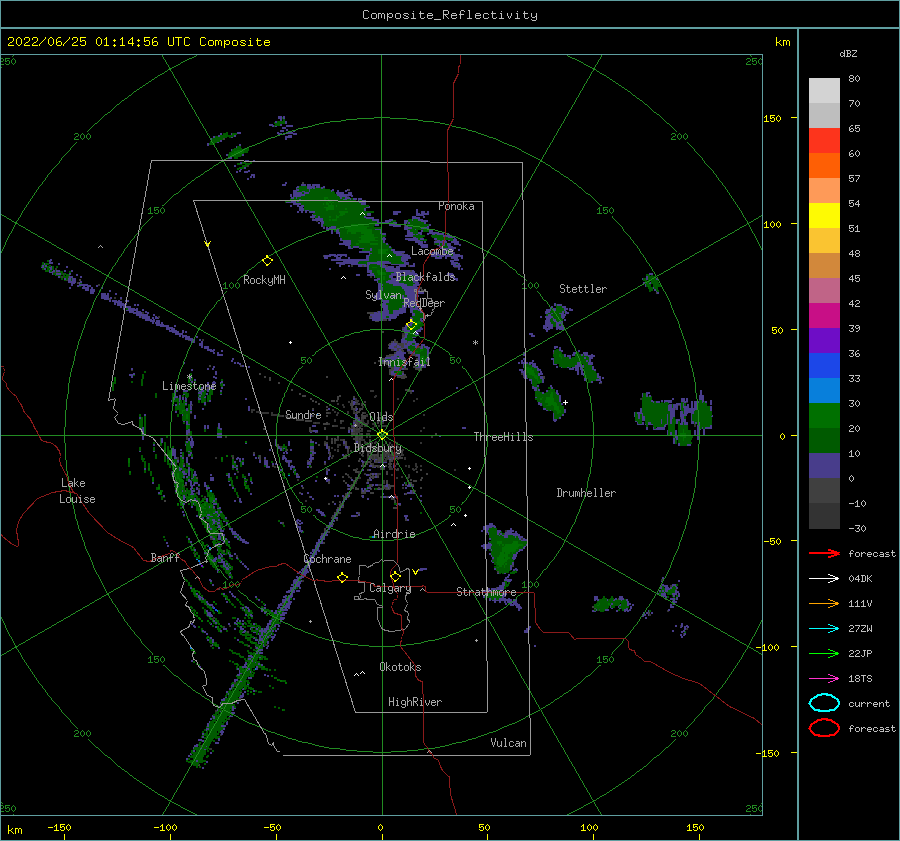Select the magenta 42-39 dBZ swatch

point(824,316)
